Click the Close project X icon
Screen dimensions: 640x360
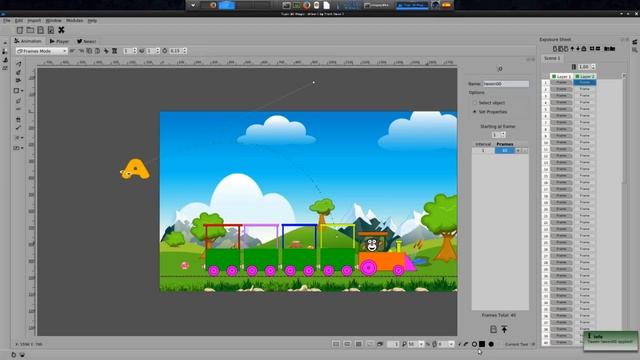click(61, 30)
